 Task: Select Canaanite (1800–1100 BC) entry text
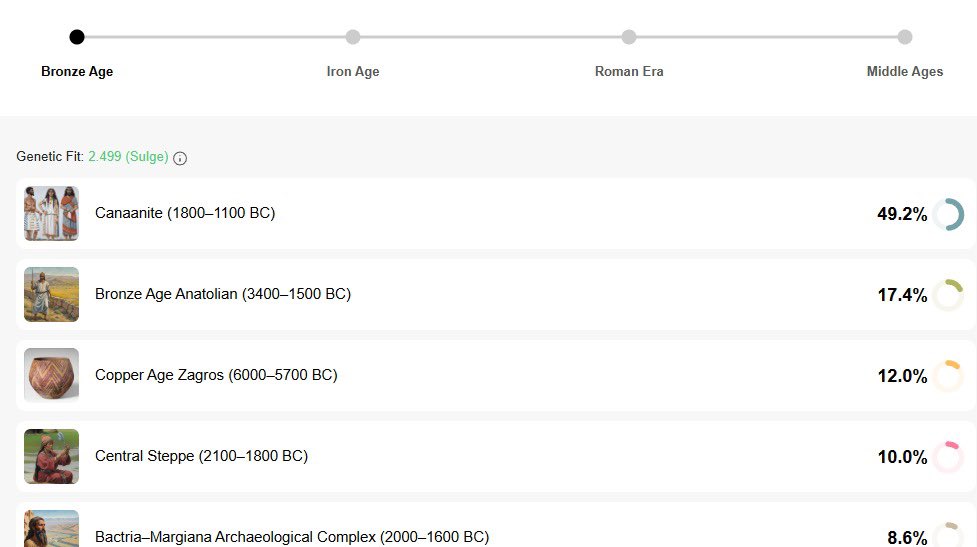(x=185, y=213)
